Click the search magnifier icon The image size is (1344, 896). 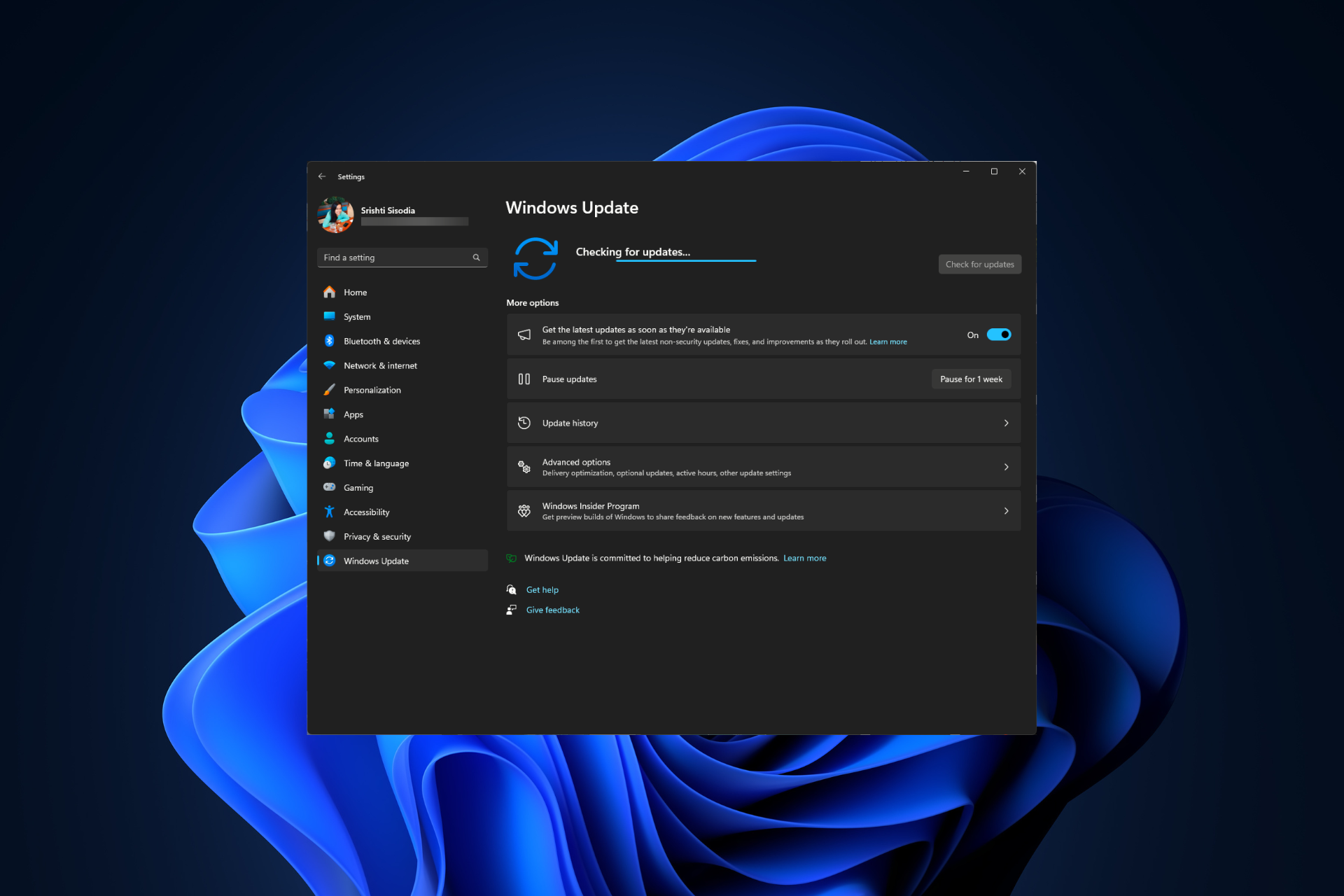tap(476, 258)
